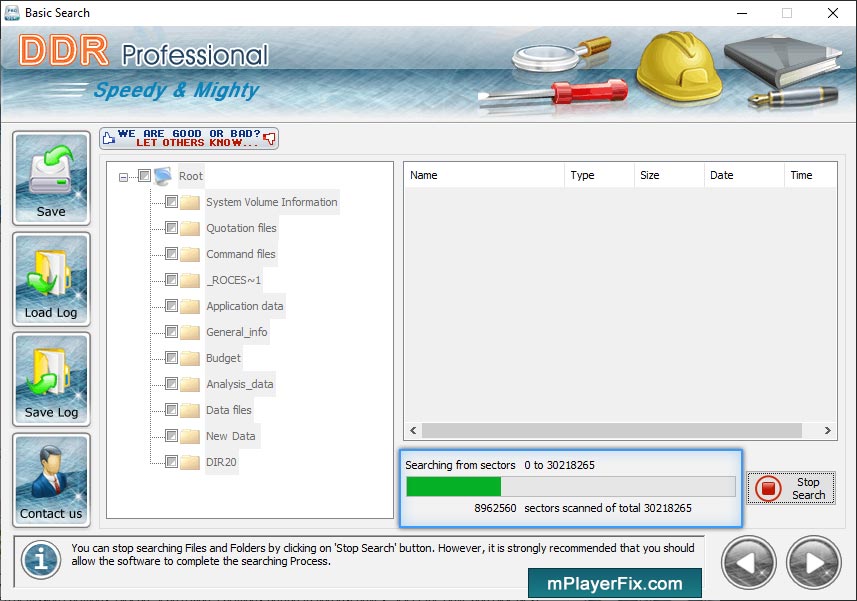Select the Data files label
Screen dimensions: 857x601
tap(228, 410)
